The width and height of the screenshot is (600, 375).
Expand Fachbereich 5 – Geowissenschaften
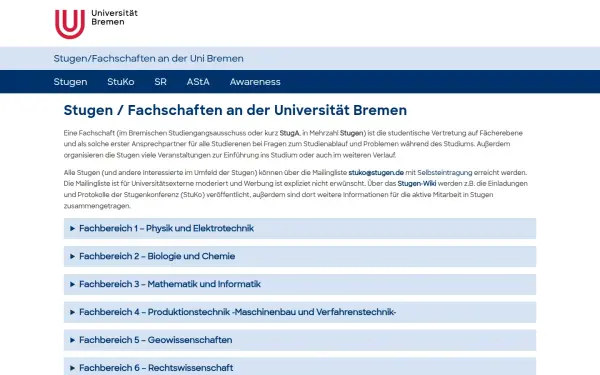tap(300, 340)
